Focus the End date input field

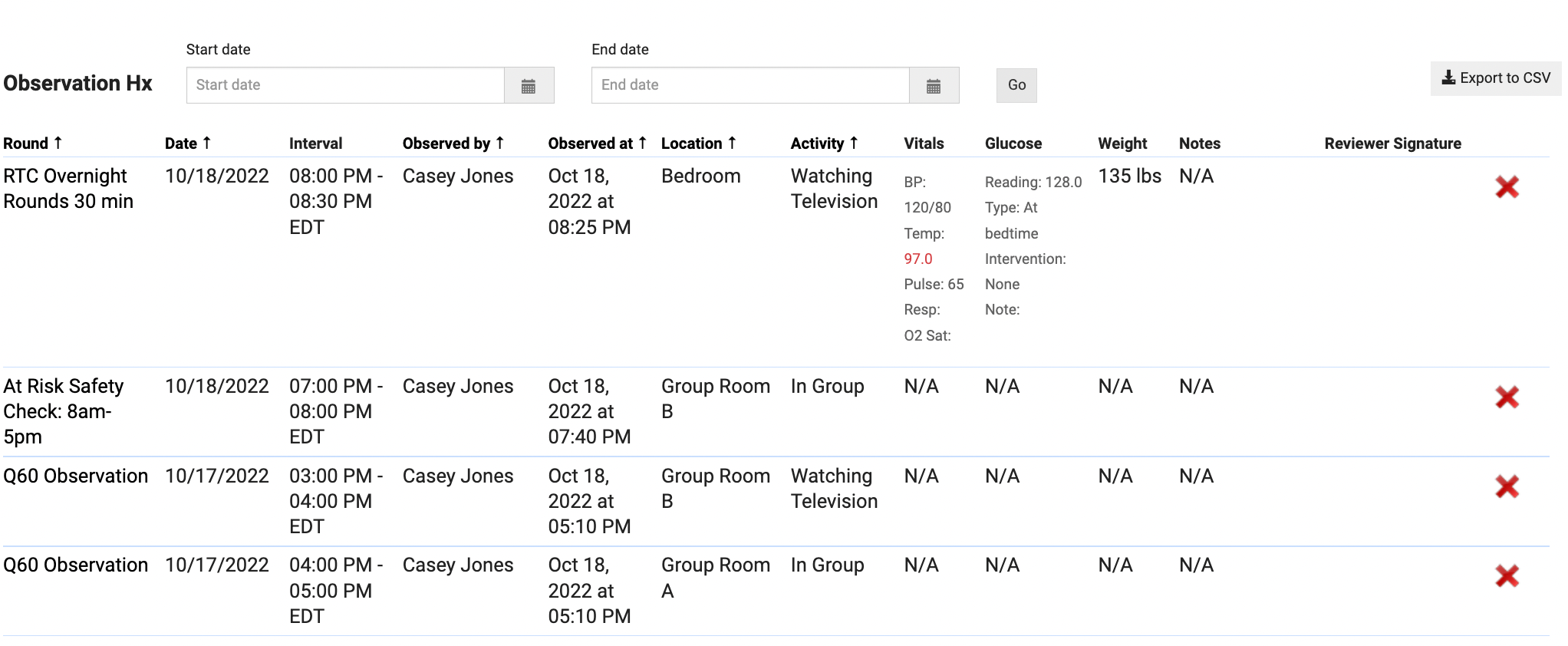pyautogui.click(x=749, y=85)
